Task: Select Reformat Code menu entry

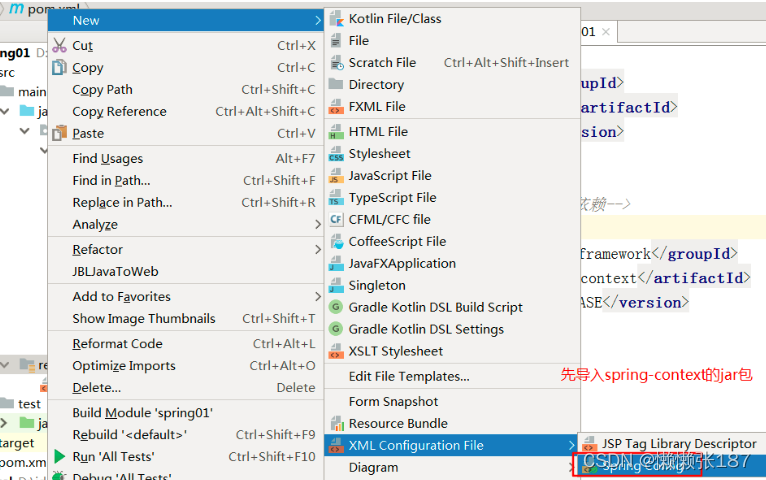Action: 186,343
